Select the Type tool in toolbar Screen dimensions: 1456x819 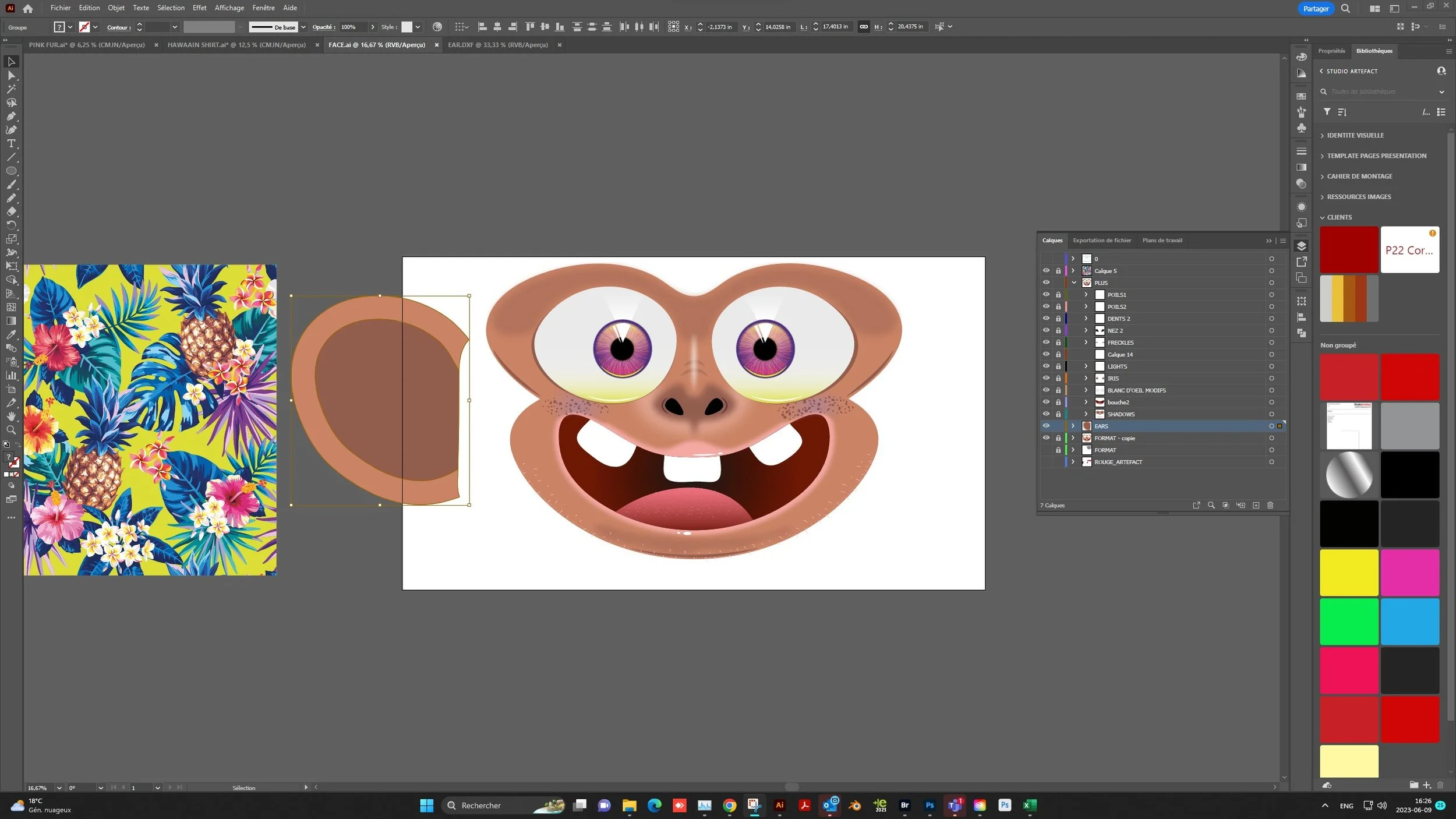click(x=11, y=143)
